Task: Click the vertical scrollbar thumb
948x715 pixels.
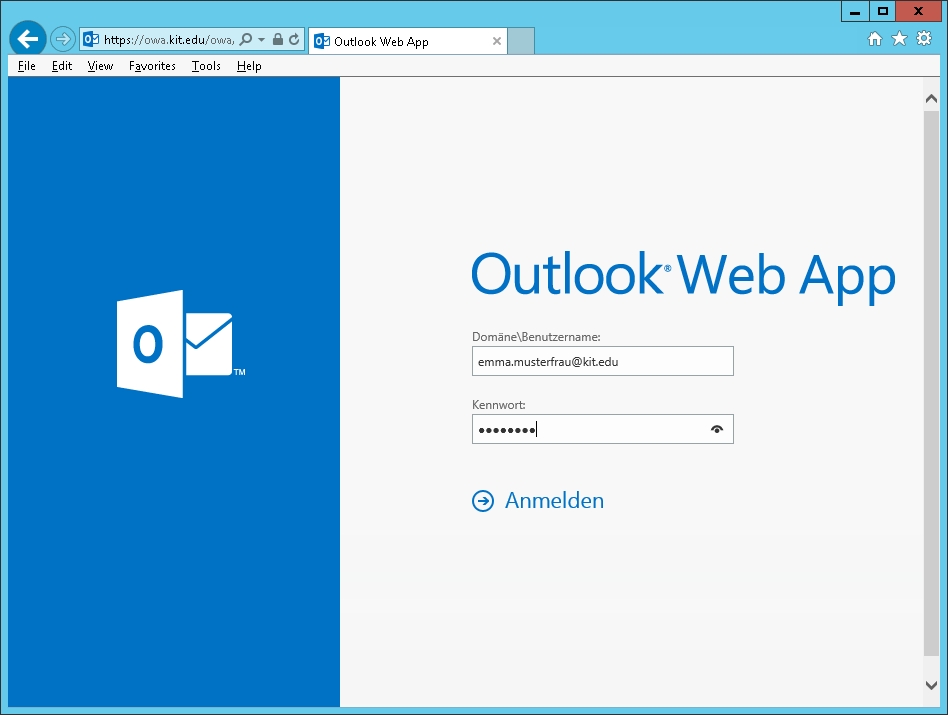Action: [x=932, y=383]
